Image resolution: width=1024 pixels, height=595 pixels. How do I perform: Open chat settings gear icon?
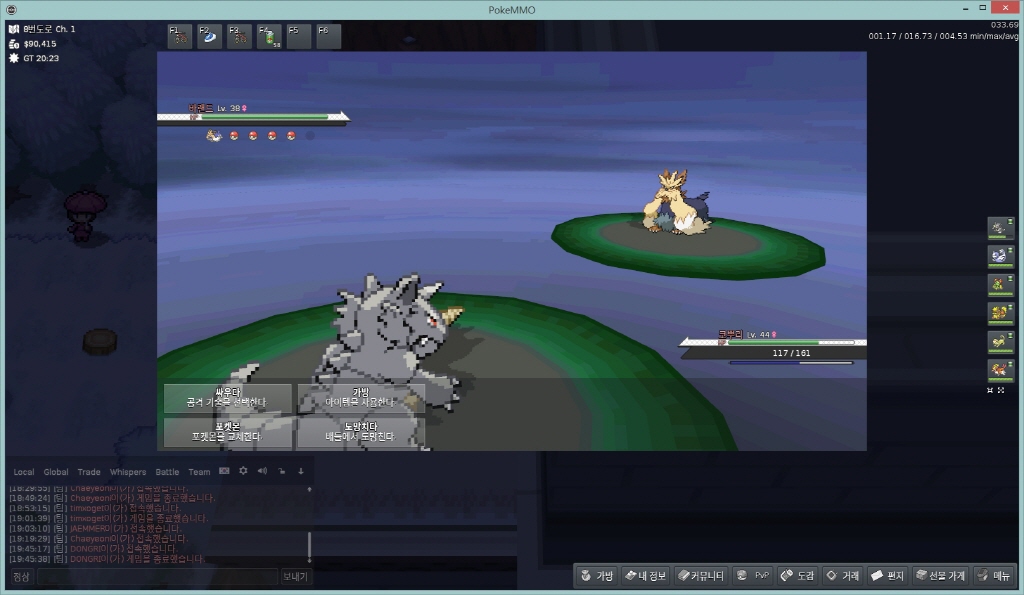[243, 471]
